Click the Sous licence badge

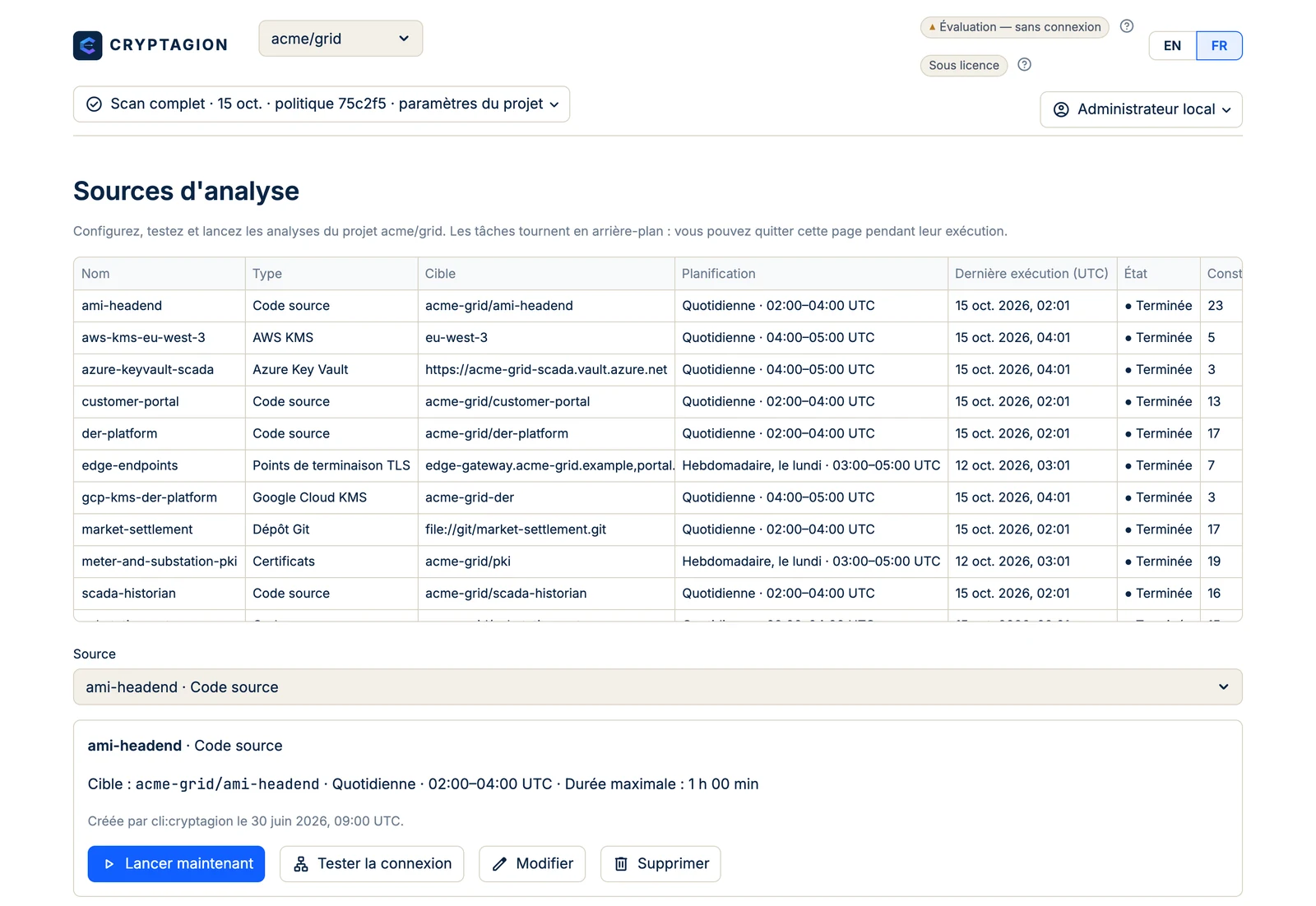(x=963, y=66)
